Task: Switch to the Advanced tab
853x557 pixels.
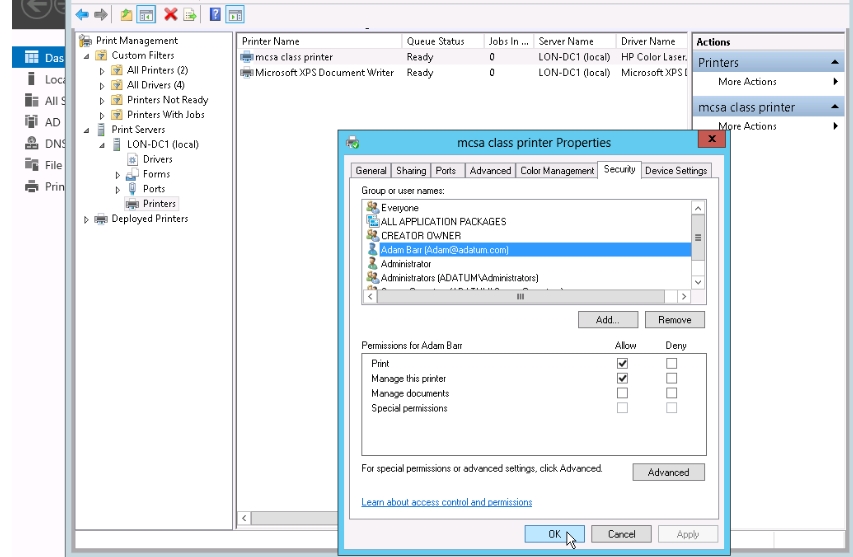Action: click(490, 171)
